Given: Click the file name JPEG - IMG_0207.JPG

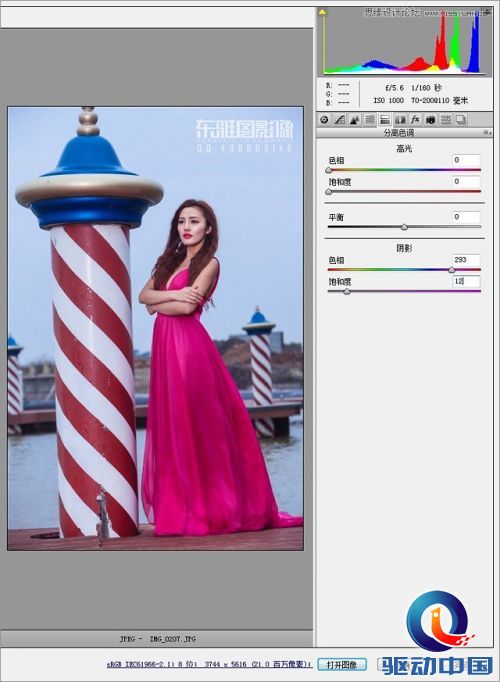Looking at the screenshot, I should pos(158,639).
